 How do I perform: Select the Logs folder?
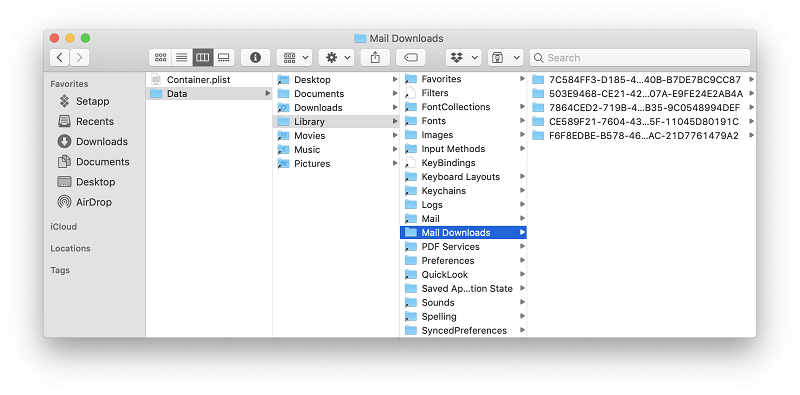(x=463, y=205)
